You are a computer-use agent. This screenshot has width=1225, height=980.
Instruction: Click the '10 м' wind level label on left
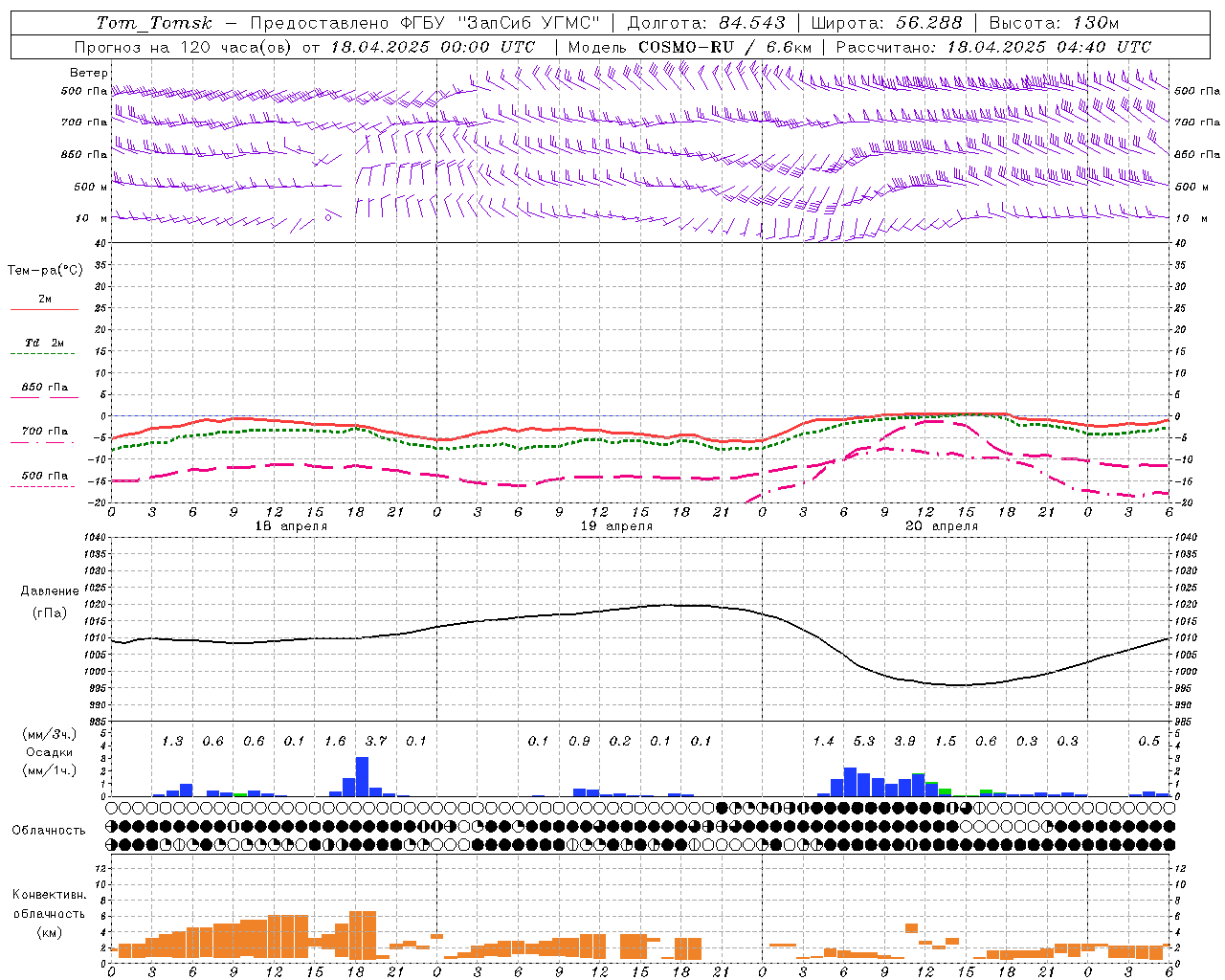pyautogui.click(x=92, y=218)
